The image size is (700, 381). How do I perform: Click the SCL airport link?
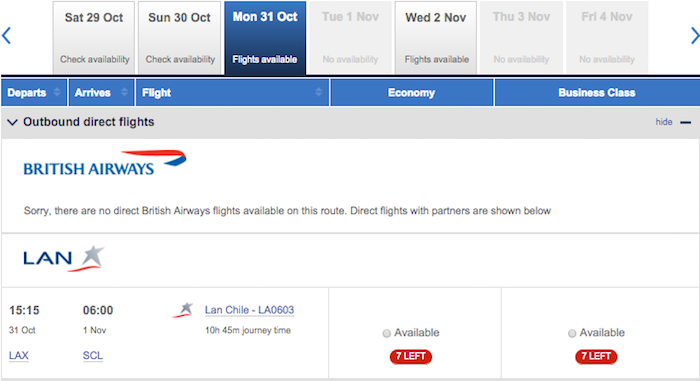click(x=93, y=356)
